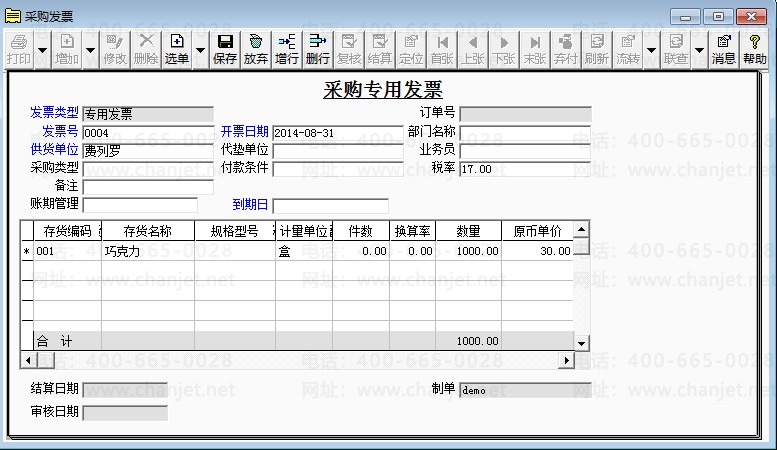Click the horizontal scrollbar left arrow
The image size is (777, 450).
(x=28, y=360)
